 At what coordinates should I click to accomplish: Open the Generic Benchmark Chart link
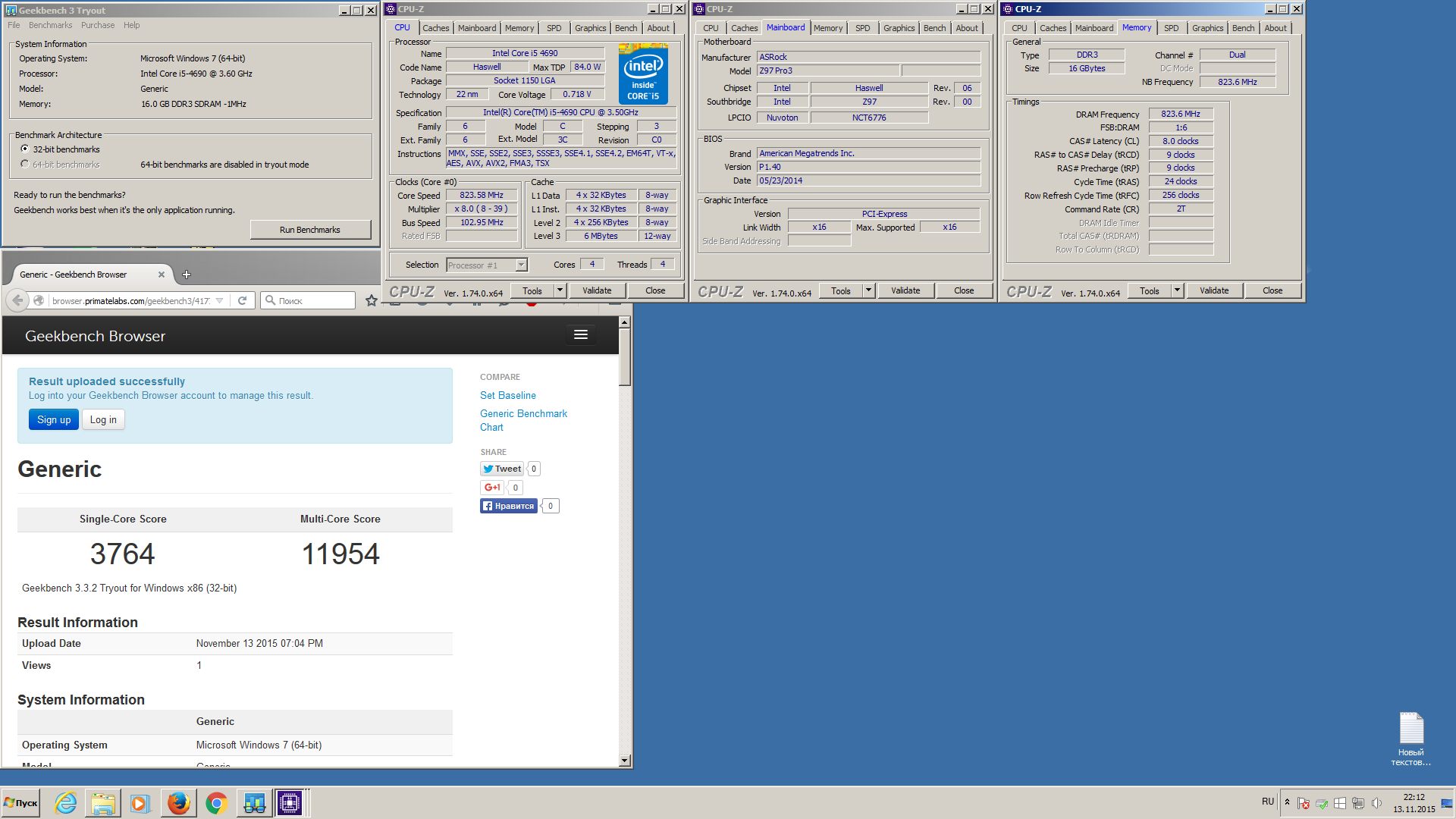[x=523, y=420]
